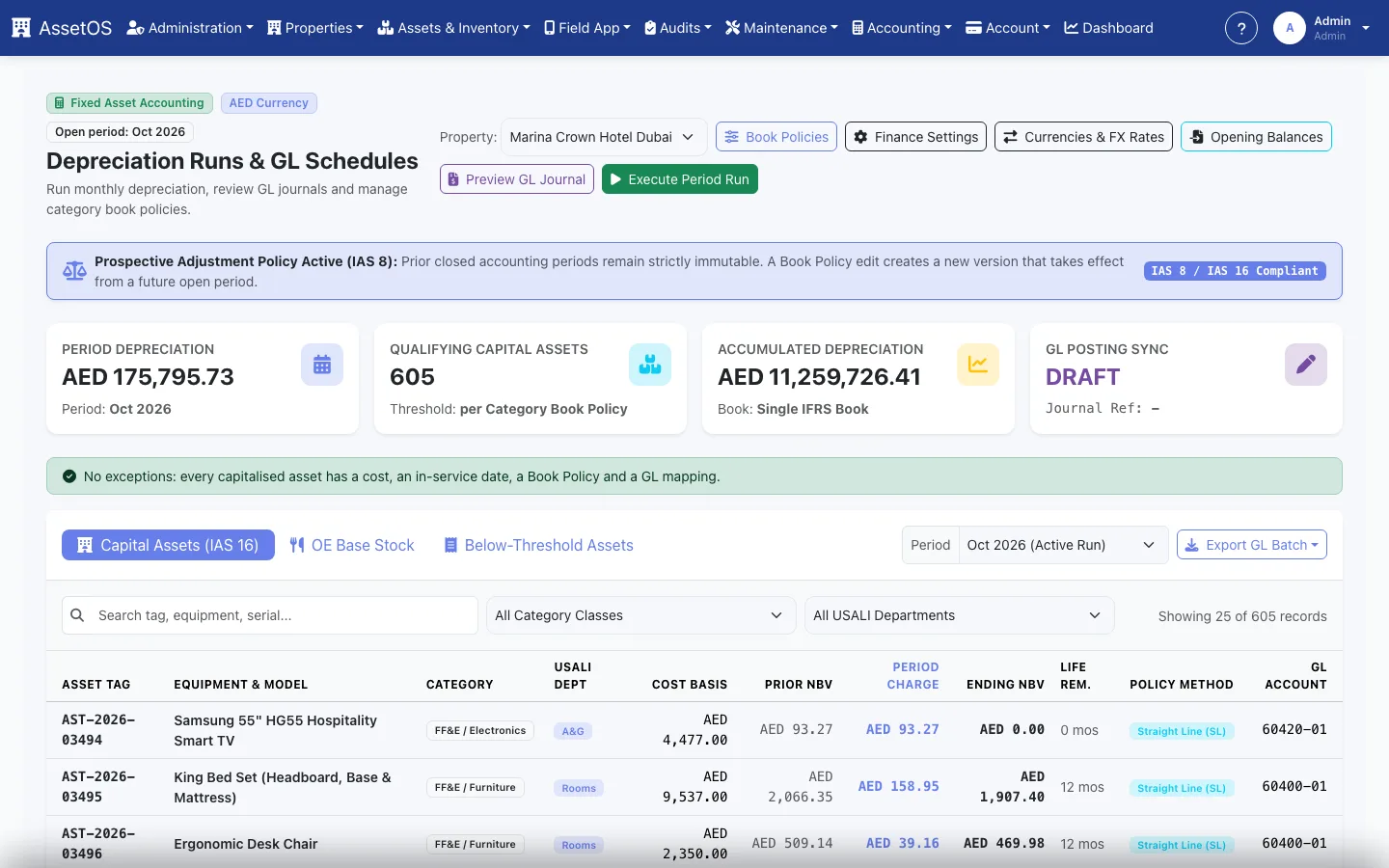This screenshot has width=1389, height=868.
Task: Expand the Audits menu
Action: [x=678, y=28]
